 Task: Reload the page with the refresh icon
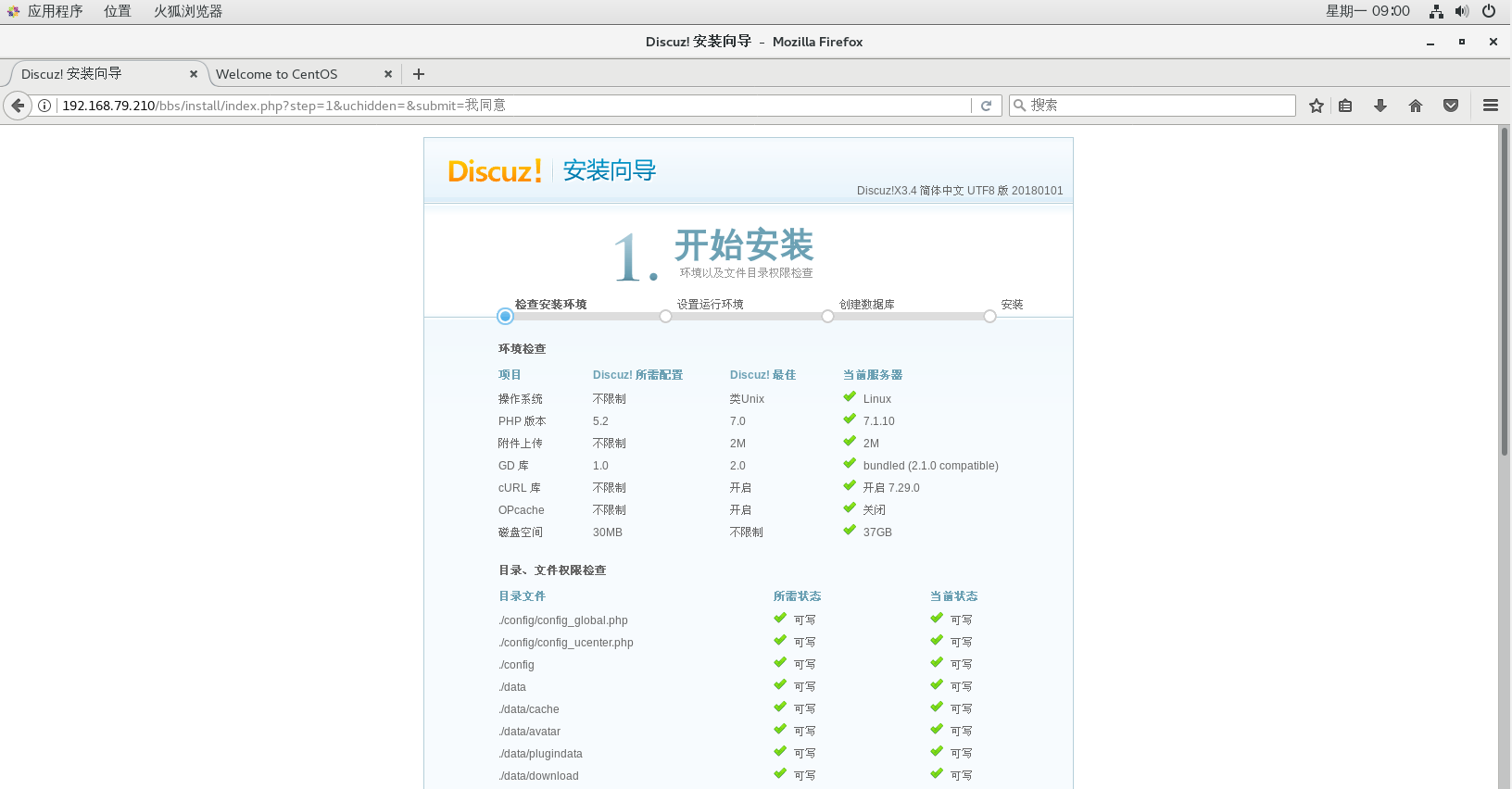pyautogui.click(x=987, y=106)
